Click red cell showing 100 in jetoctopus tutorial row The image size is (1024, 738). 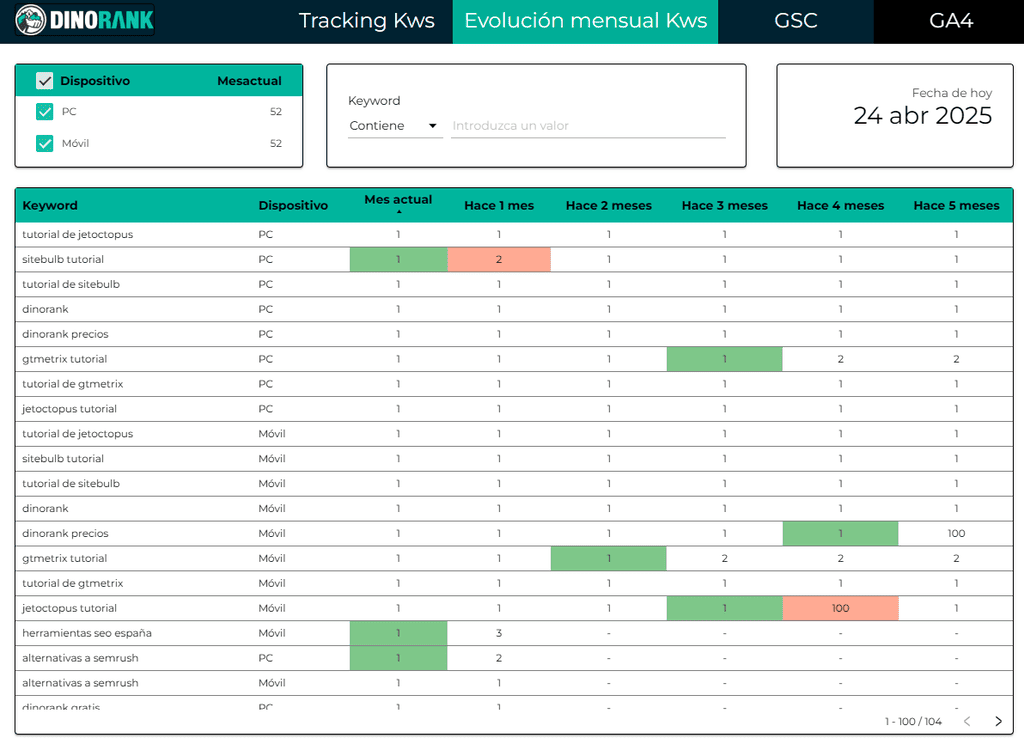tap(840, 608)
